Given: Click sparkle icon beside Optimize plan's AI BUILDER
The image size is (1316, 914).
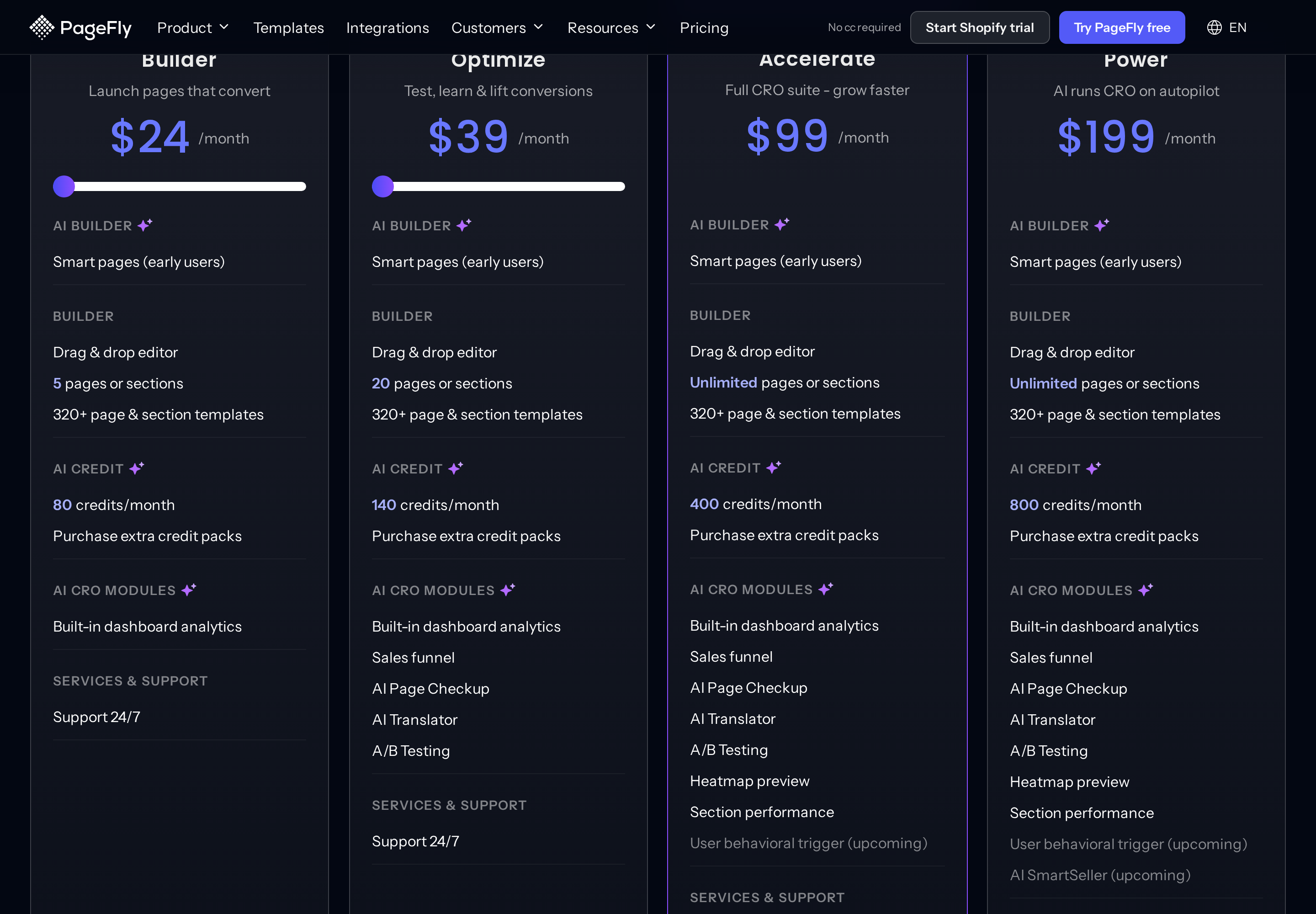Looking at the screenshot, I should [464, 224].
